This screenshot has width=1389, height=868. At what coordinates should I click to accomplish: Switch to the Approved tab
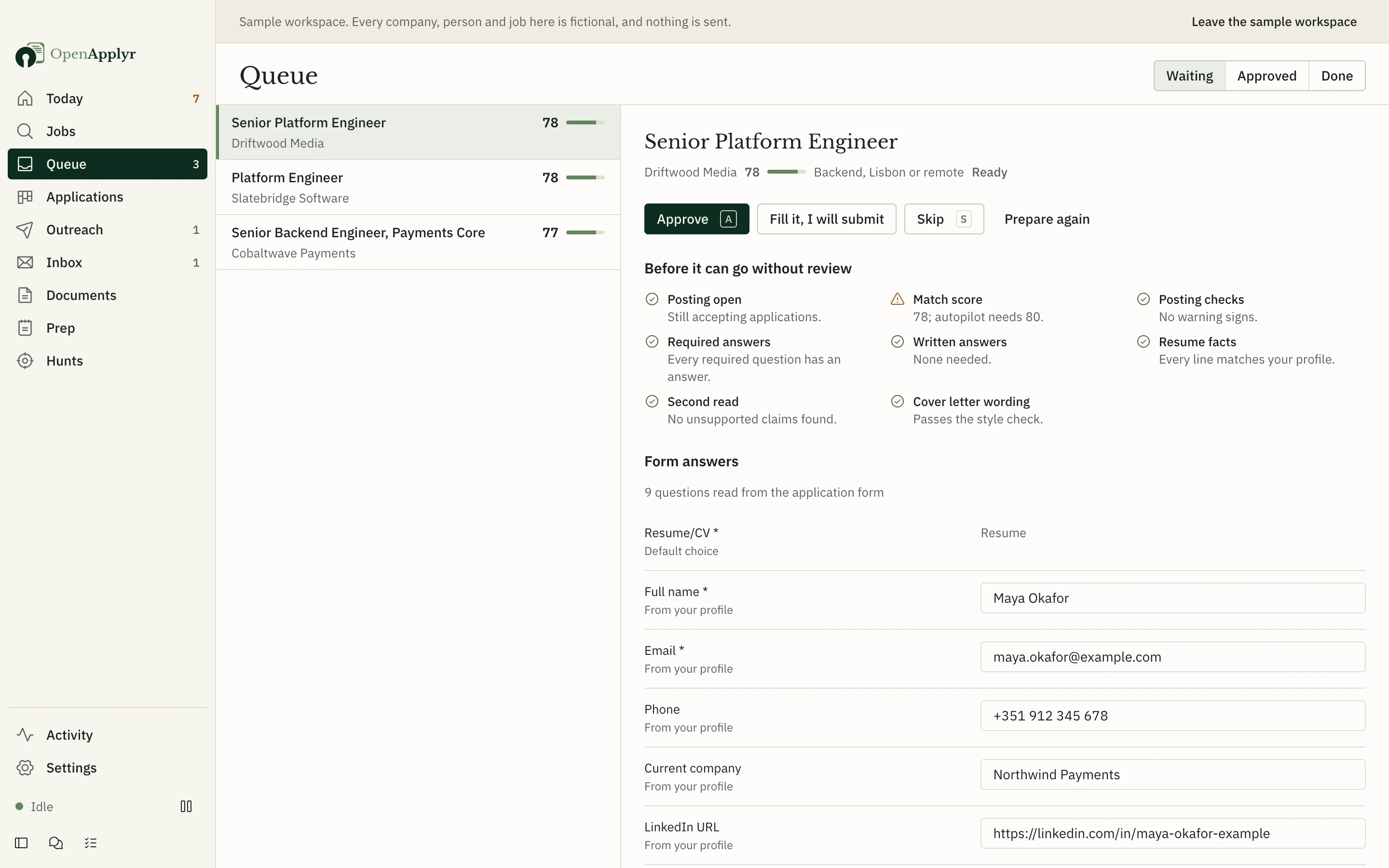pos(1267,76)
